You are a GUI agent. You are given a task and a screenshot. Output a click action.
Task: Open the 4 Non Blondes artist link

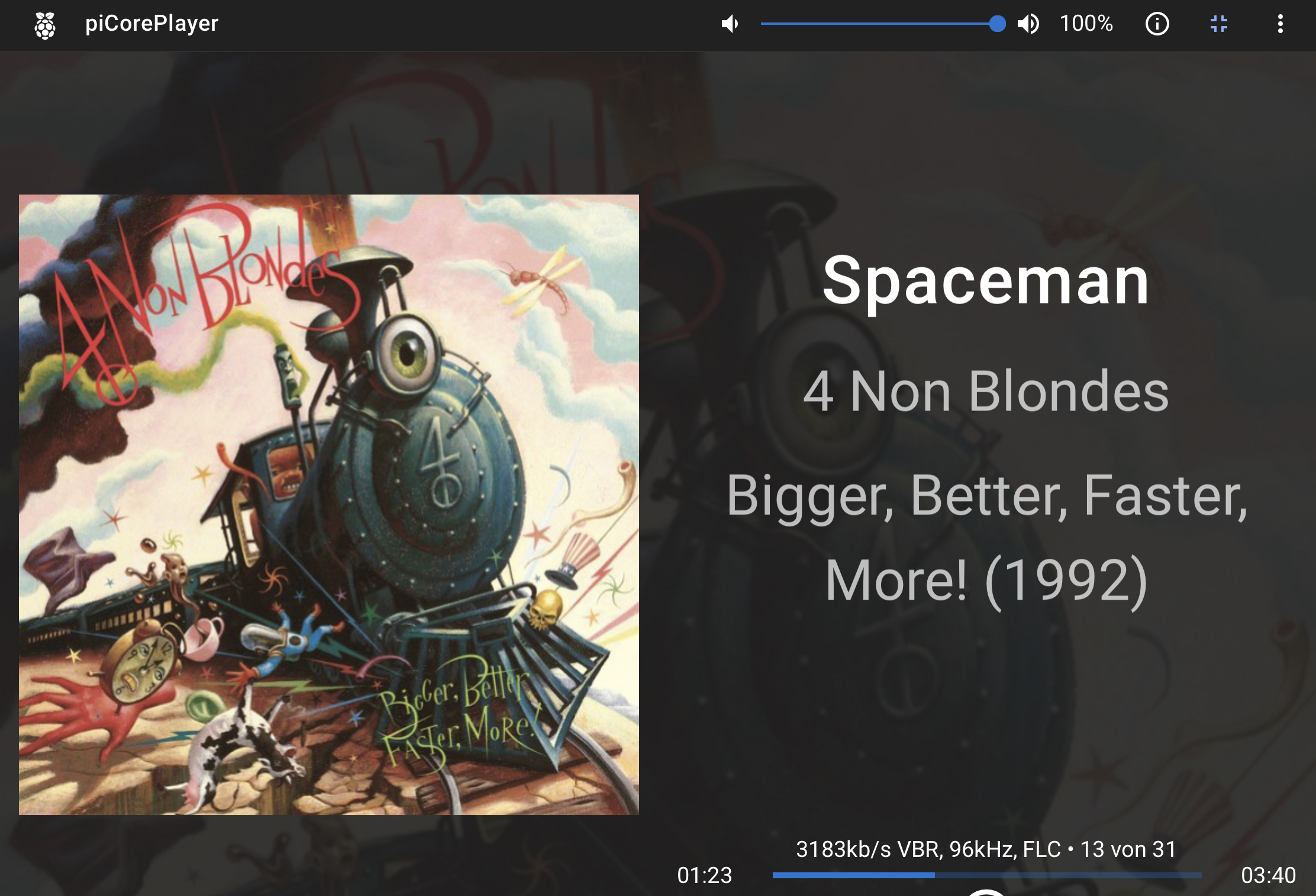tap(986, 391)
